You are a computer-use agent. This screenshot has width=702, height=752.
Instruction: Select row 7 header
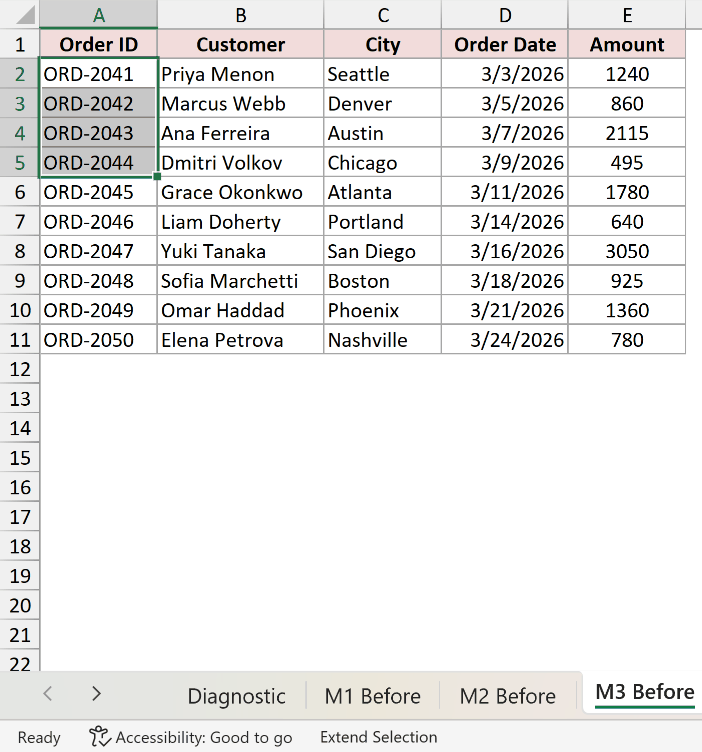click(20, 222)
